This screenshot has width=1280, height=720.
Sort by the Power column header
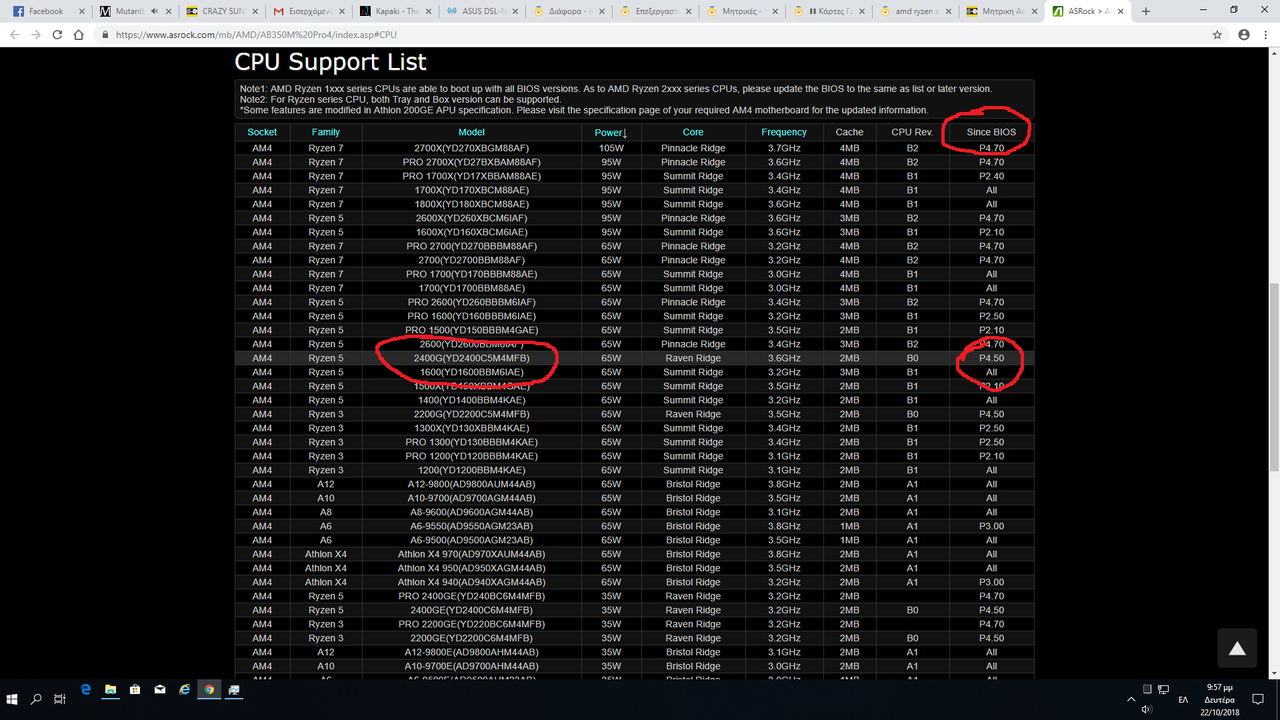[610, 132]
